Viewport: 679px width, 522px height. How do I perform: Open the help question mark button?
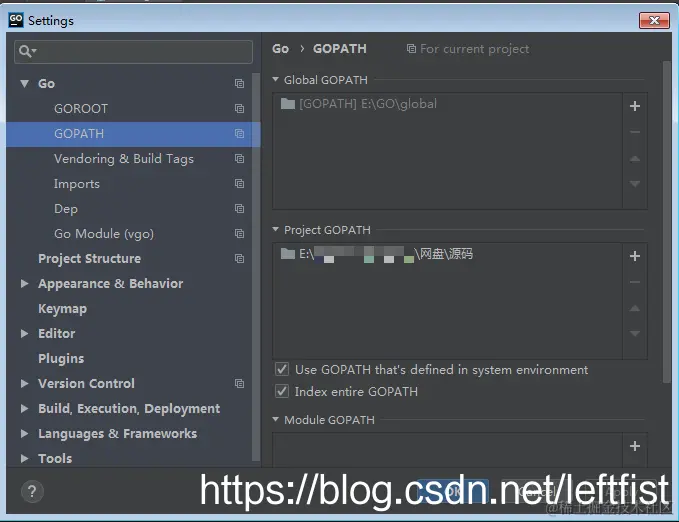[32, 492]
